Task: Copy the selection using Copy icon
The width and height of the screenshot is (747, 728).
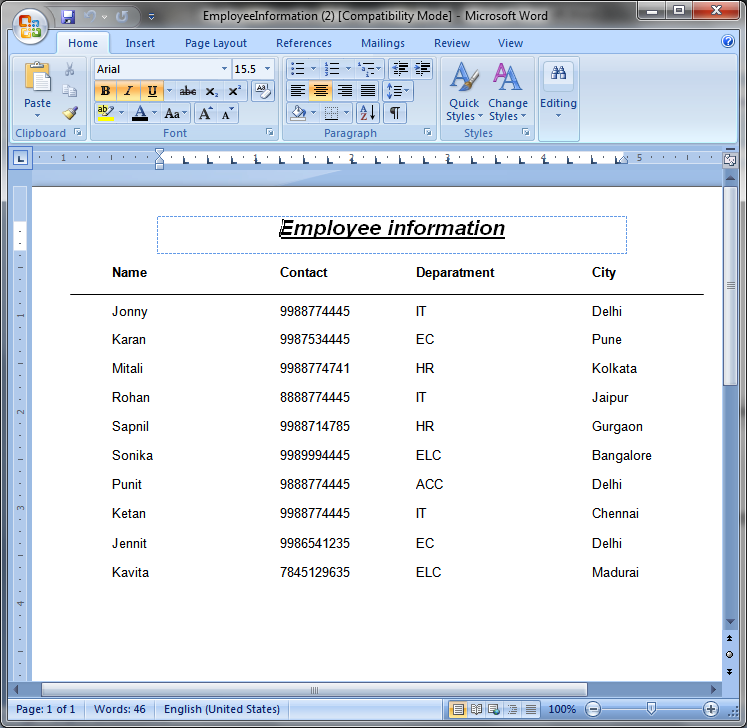Action: pos(70,91)
